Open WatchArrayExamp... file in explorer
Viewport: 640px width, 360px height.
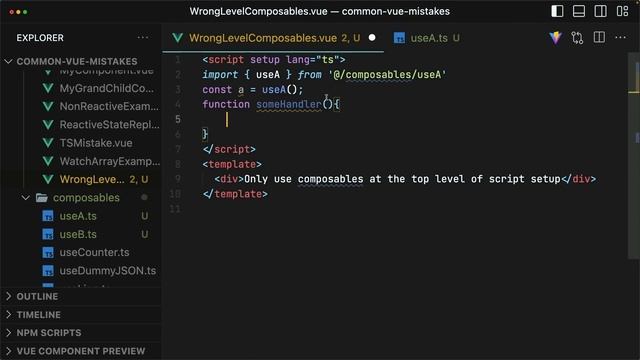pos(109,161)
